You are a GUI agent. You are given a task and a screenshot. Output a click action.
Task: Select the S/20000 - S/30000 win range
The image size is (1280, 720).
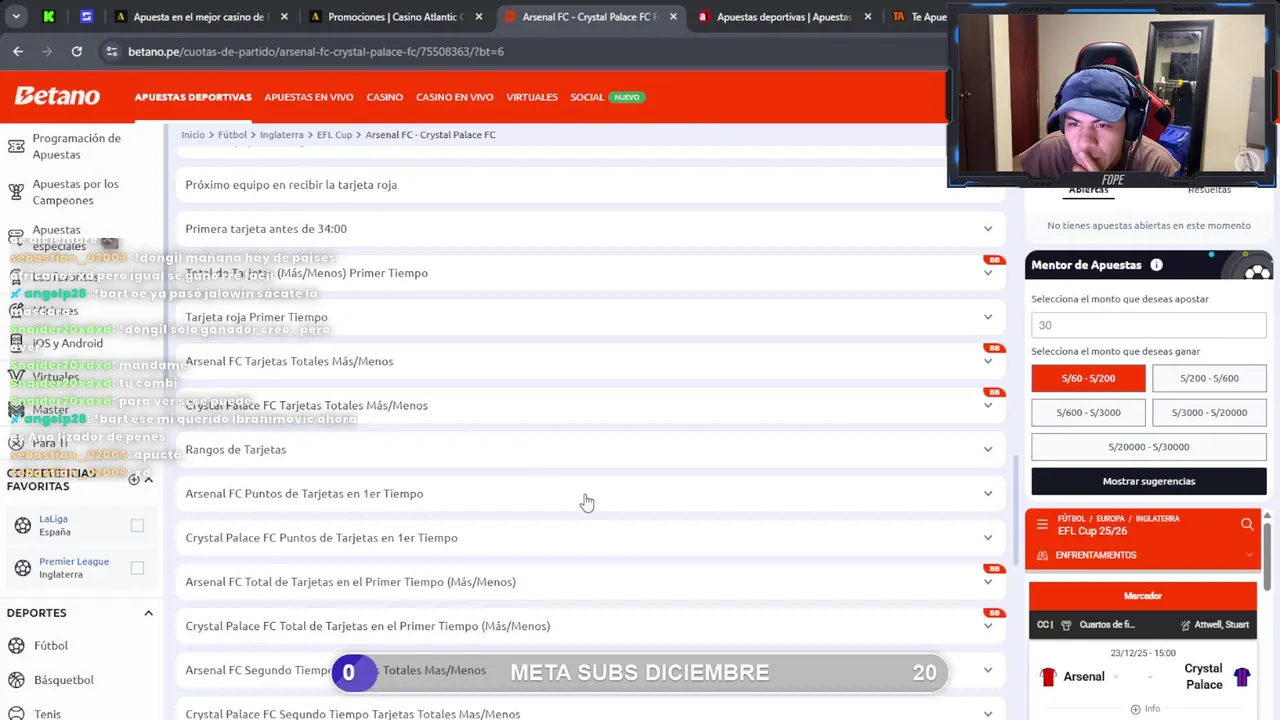point(1148,447)
